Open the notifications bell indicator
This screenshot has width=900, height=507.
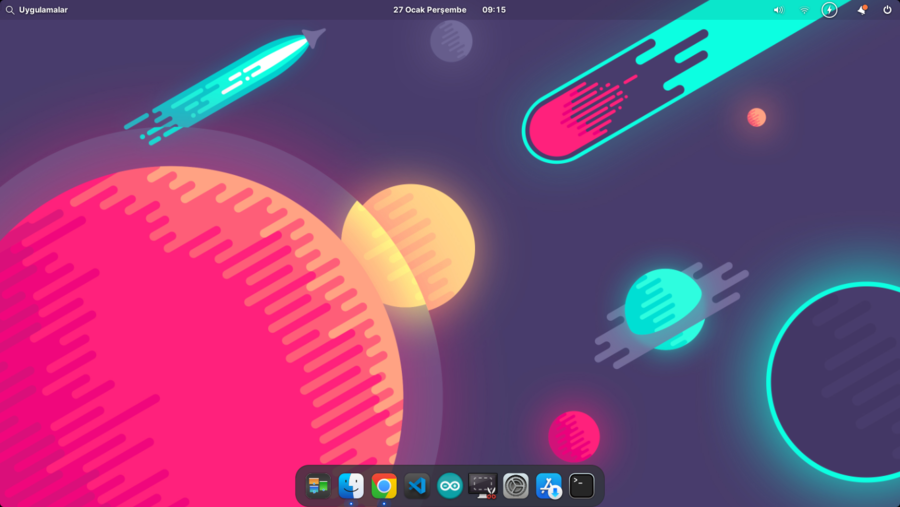pyautogui.click(x=862, y=10)
